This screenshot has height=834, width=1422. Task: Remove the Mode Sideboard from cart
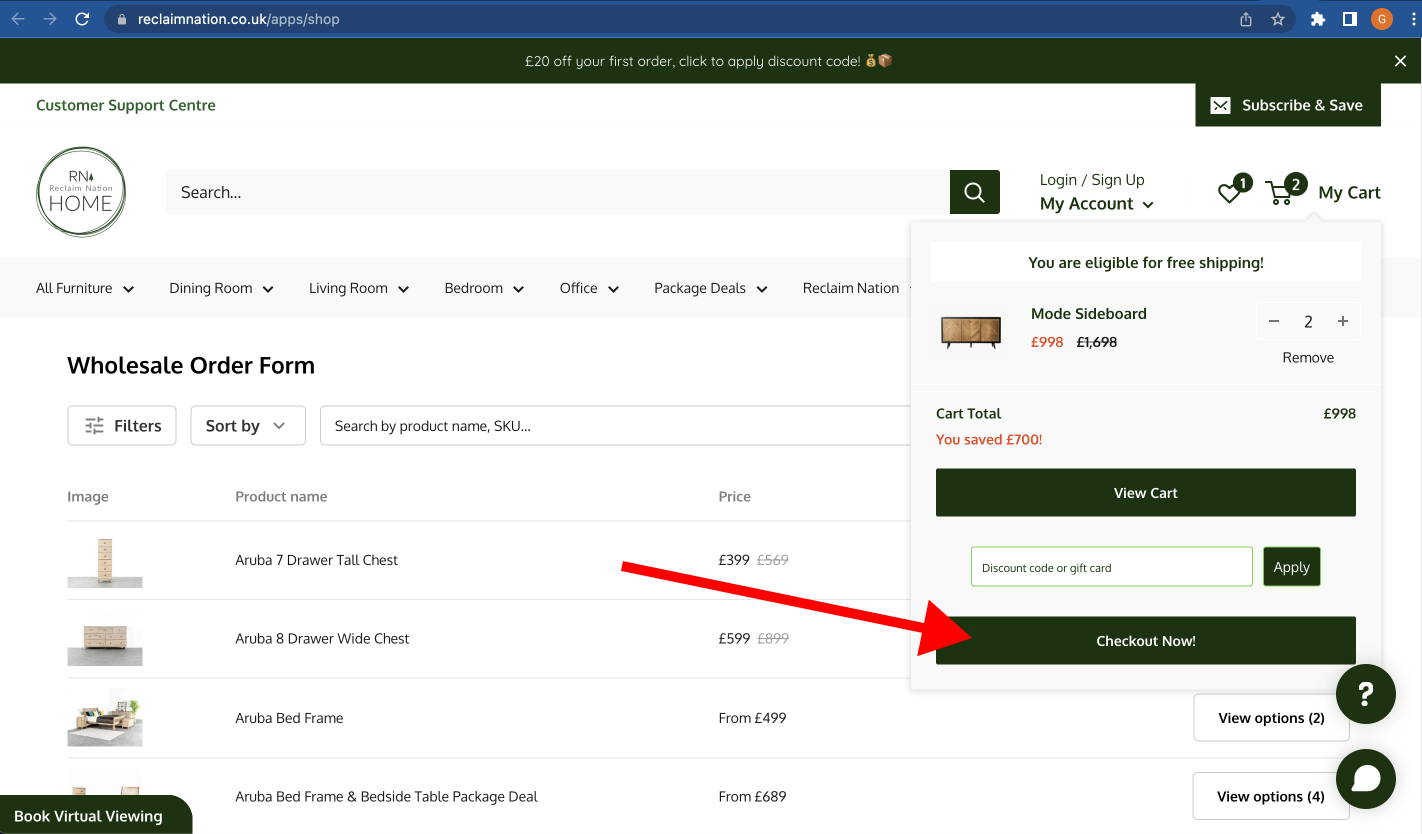point(1308,358)
